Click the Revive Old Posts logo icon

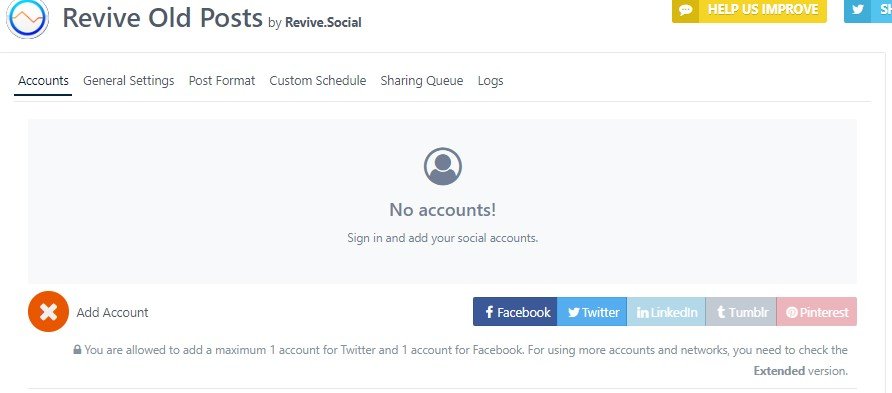pos(27,18)
